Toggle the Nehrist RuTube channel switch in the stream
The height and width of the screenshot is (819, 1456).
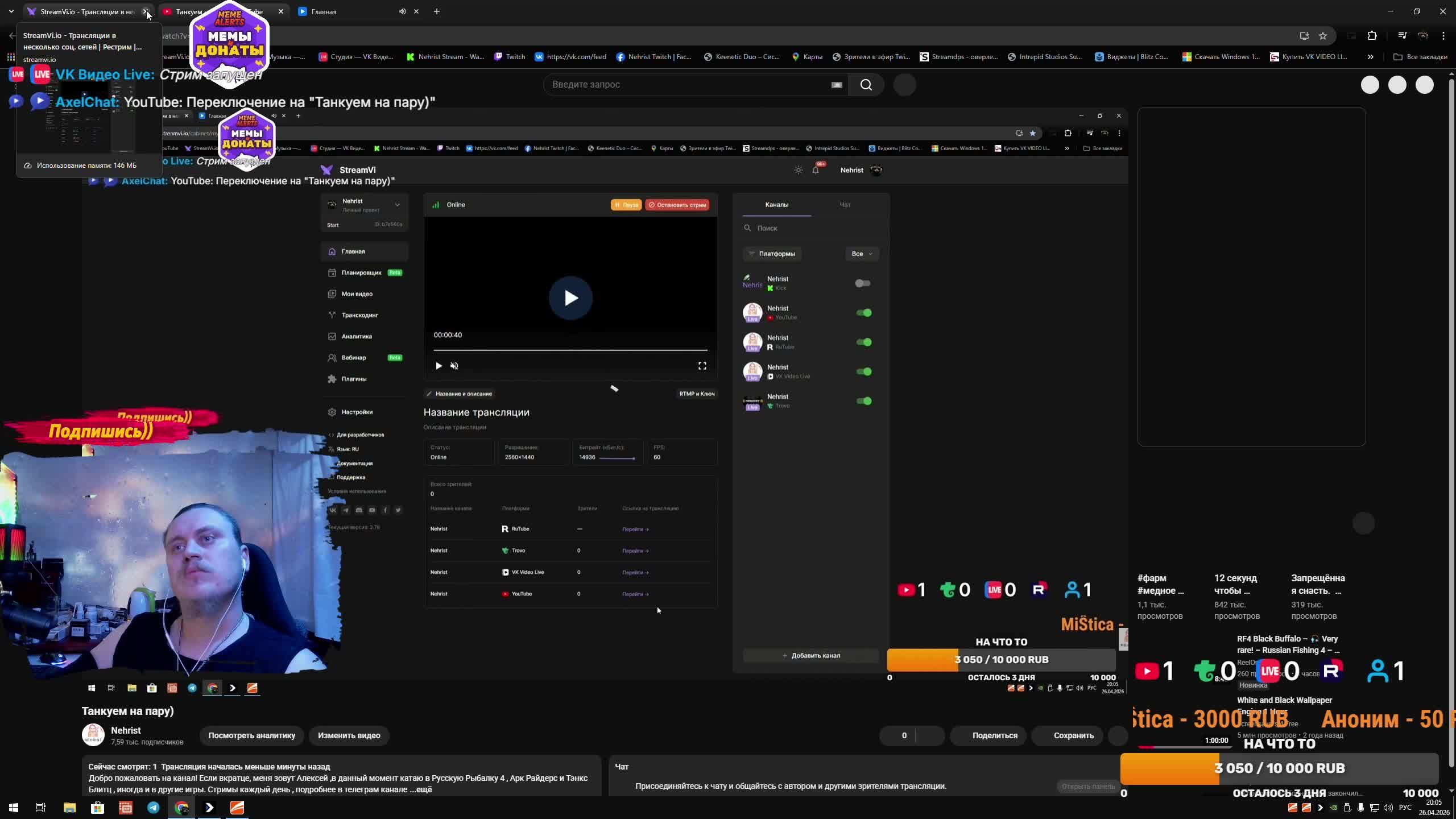pos(864,342)
